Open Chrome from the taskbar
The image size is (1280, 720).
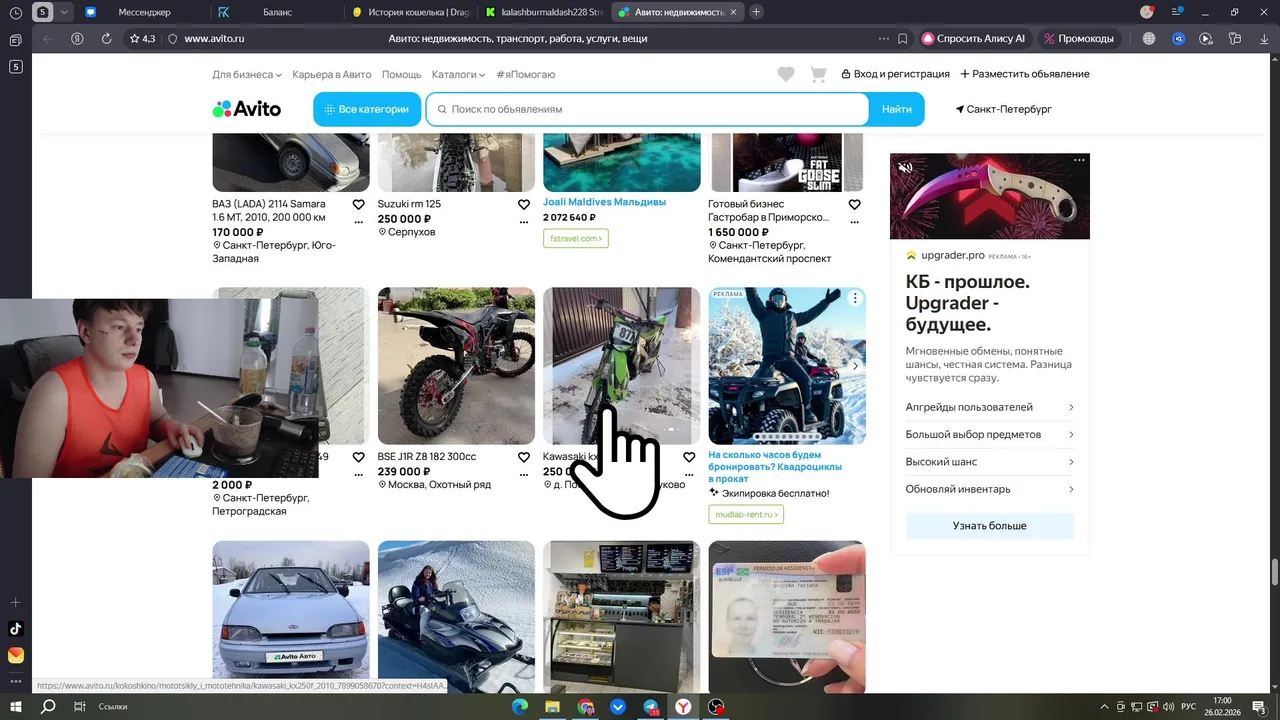click(x=585, y=707)
